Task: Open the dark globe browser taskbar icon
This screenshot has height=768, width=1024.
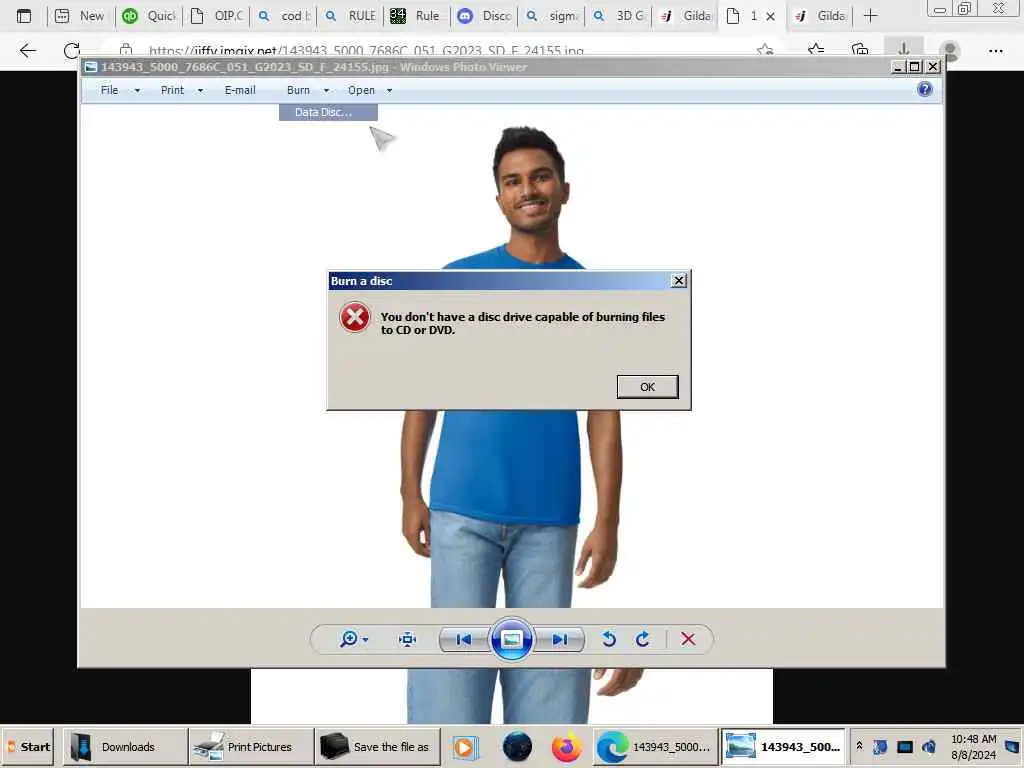Action: [x=517, y=746]
